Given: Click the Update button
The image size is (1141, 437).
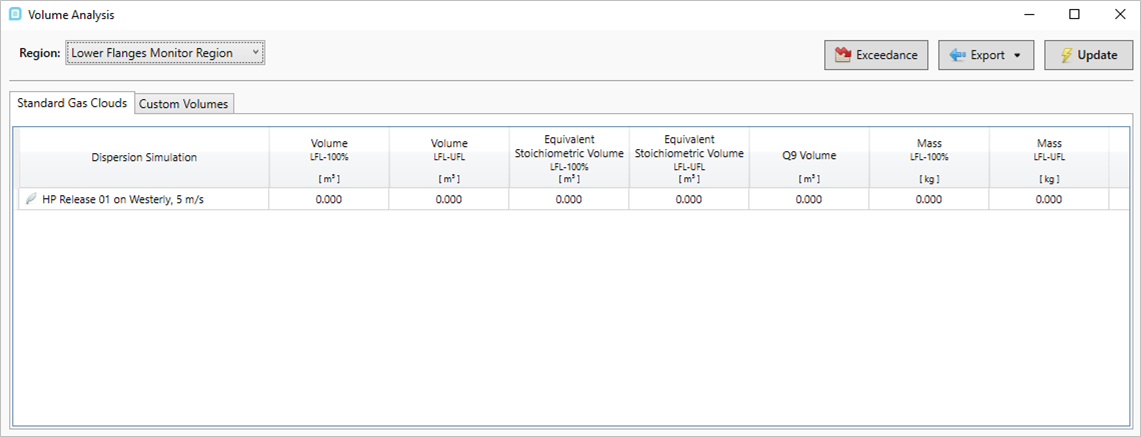Looking at the screenshot, I should click(x=1089, y=55).
